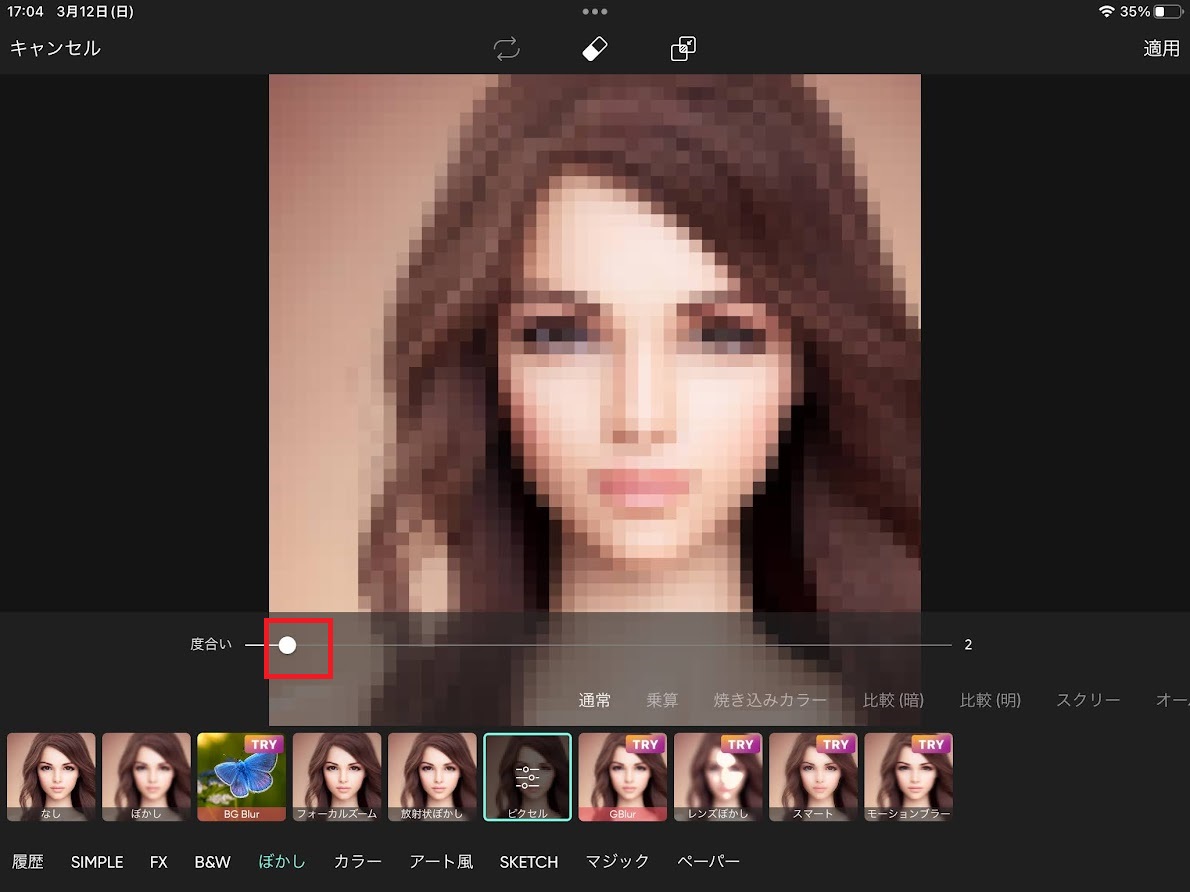The image size is (1190, 892).
Task: Tap 適用 to apply the effect
Action: [x=1161, y=48]
